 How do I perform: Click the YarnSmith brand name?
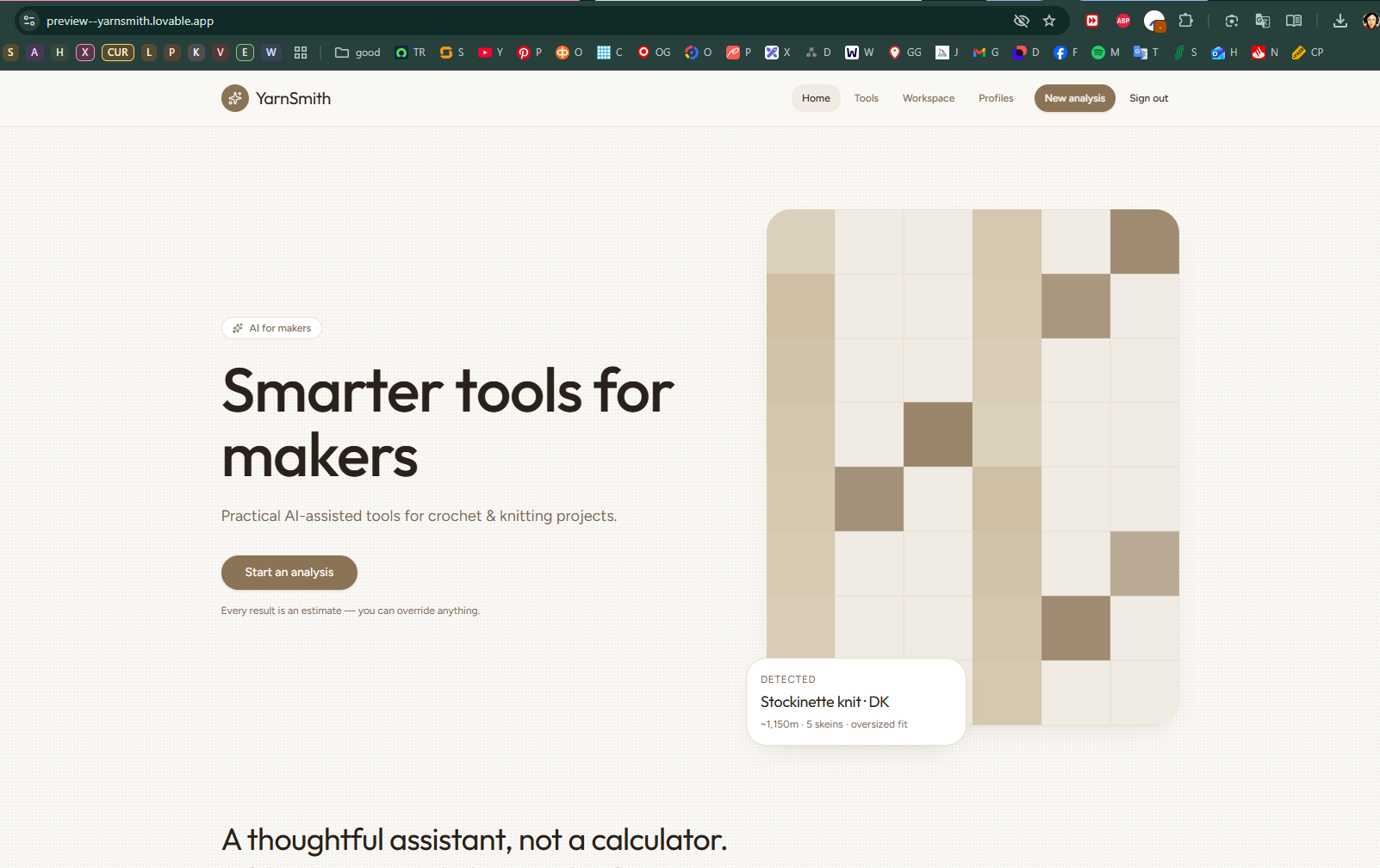[293, 98]
